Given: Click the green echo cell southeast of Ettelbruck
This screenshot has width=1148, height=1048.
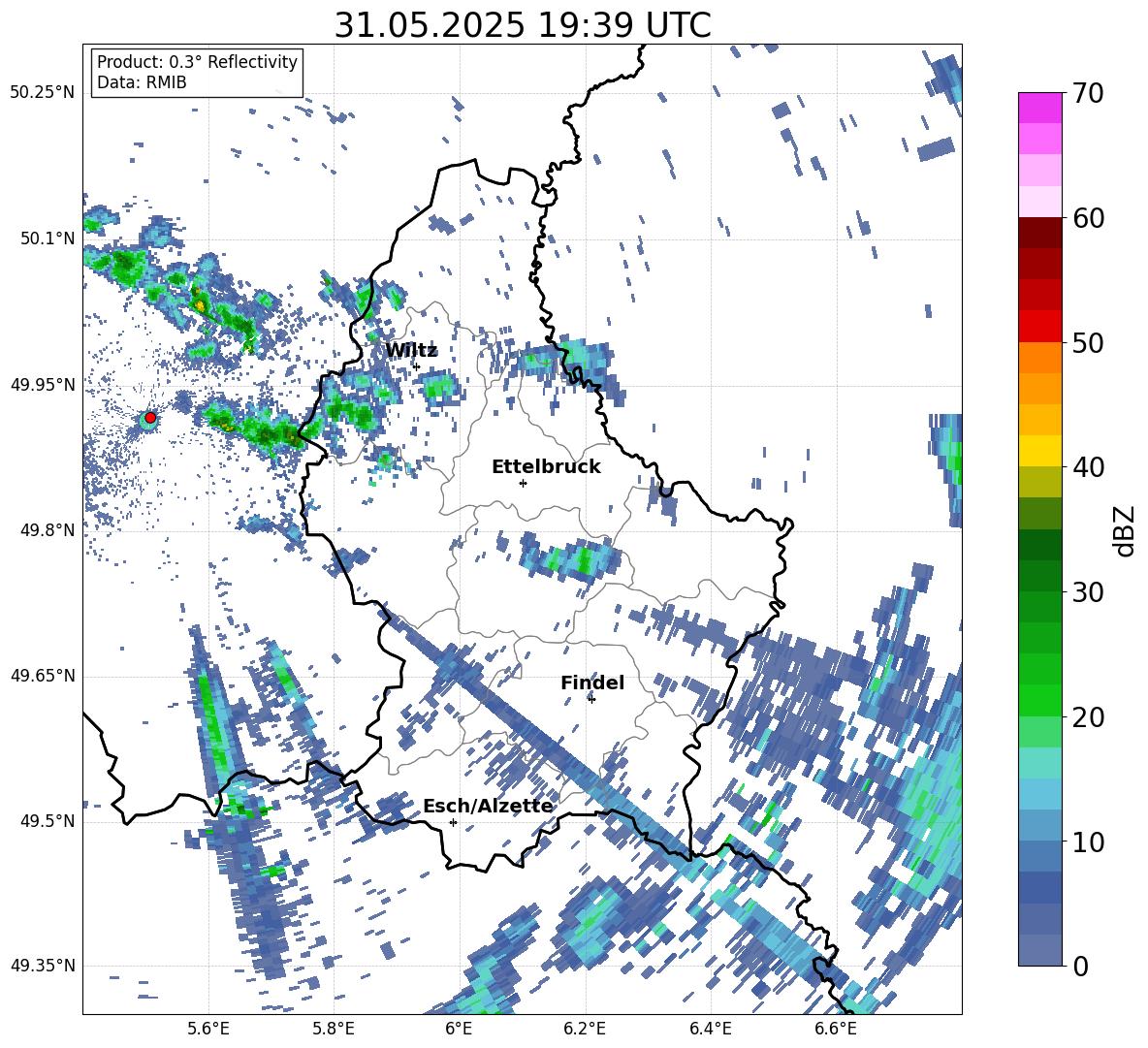Looking at the screenshot, I should tap(572, 559).
